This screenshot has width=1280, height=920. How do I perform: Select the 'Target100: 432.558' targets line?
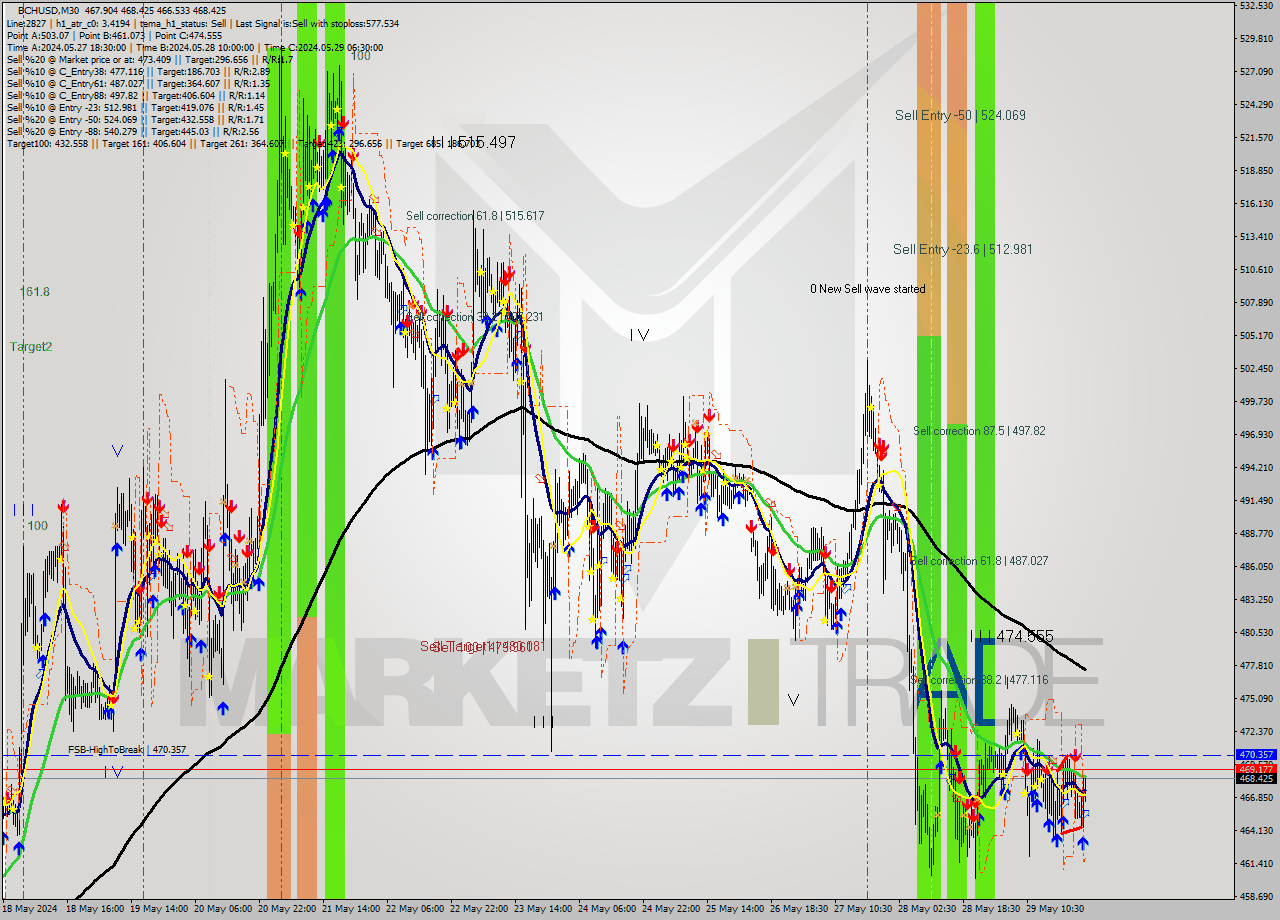coord(242,143)
